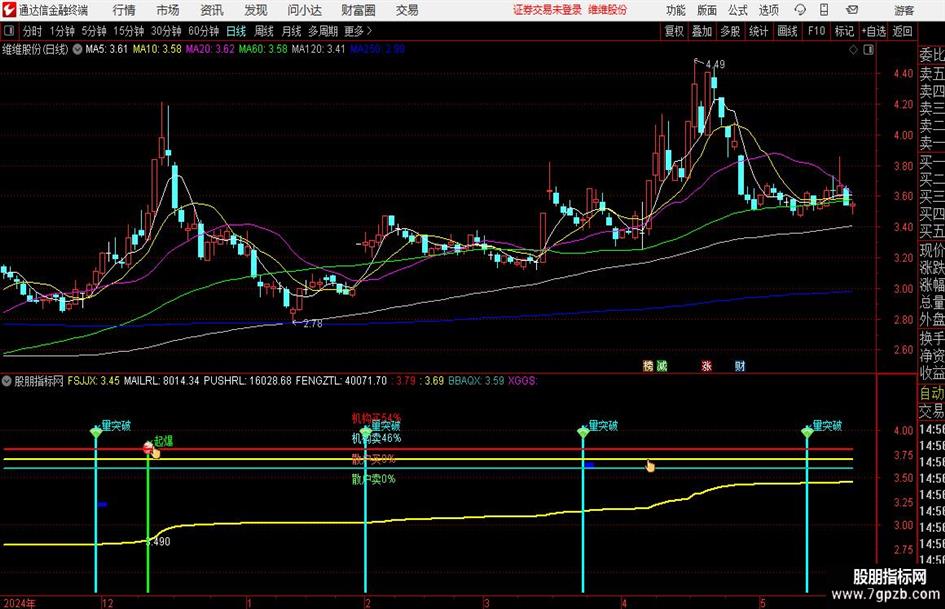Switch to the 周线 weekly tab
This screenshot has height=609, width=945.
tap(264, 31)
